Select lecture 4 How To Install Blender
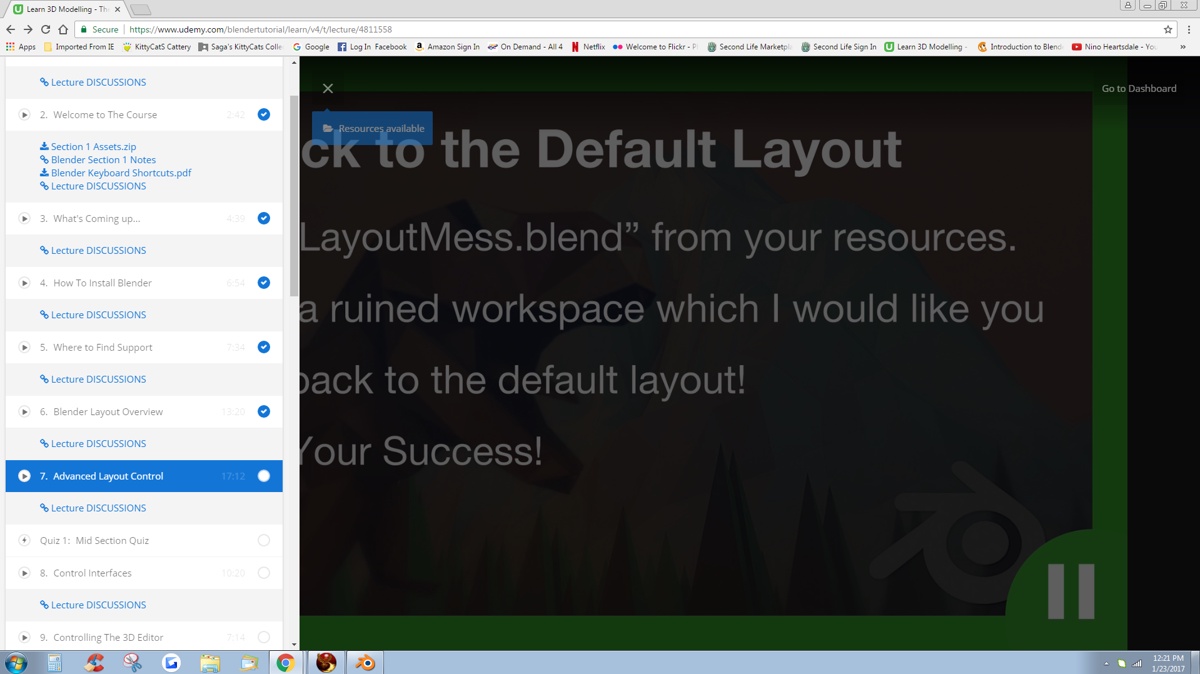Image resolution: width=1200 pixels, height=674 pixels. click(x=144, y=283)
